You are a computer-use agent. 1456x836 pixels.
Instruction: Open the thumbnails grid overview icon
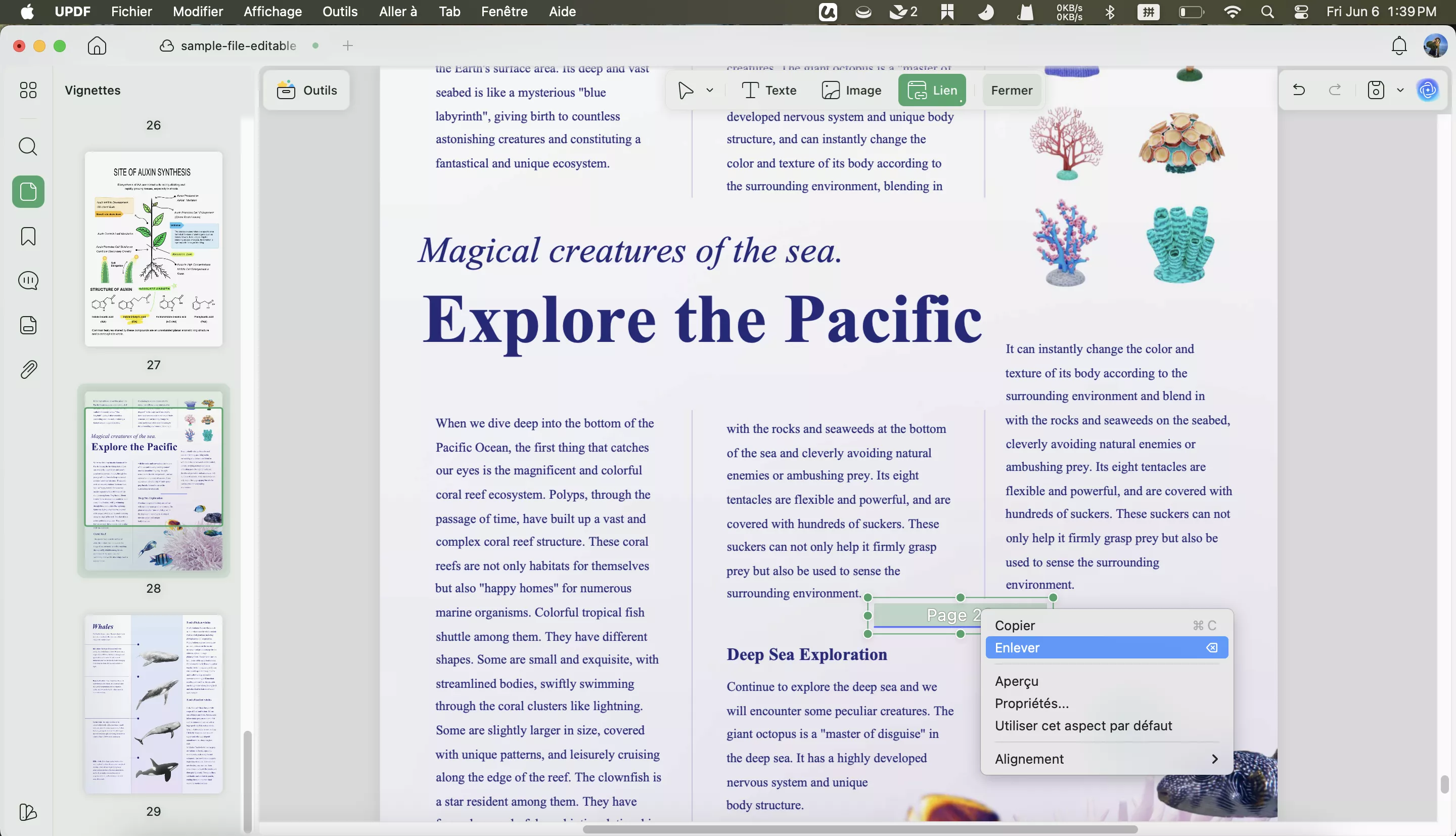[x=28, y=90]
